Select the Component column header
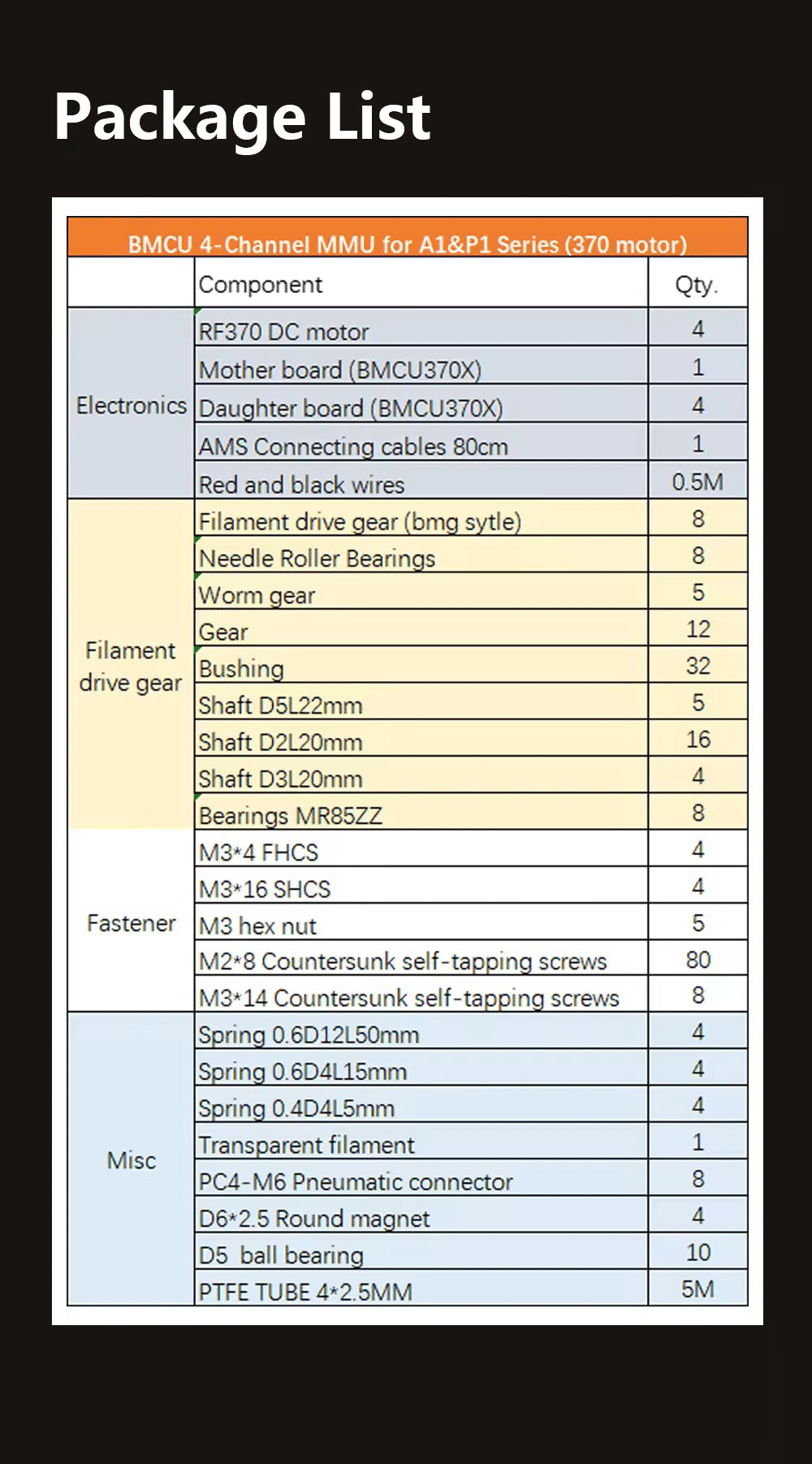The height and width of the screenshot is (1464, 812). coord(261,284)
